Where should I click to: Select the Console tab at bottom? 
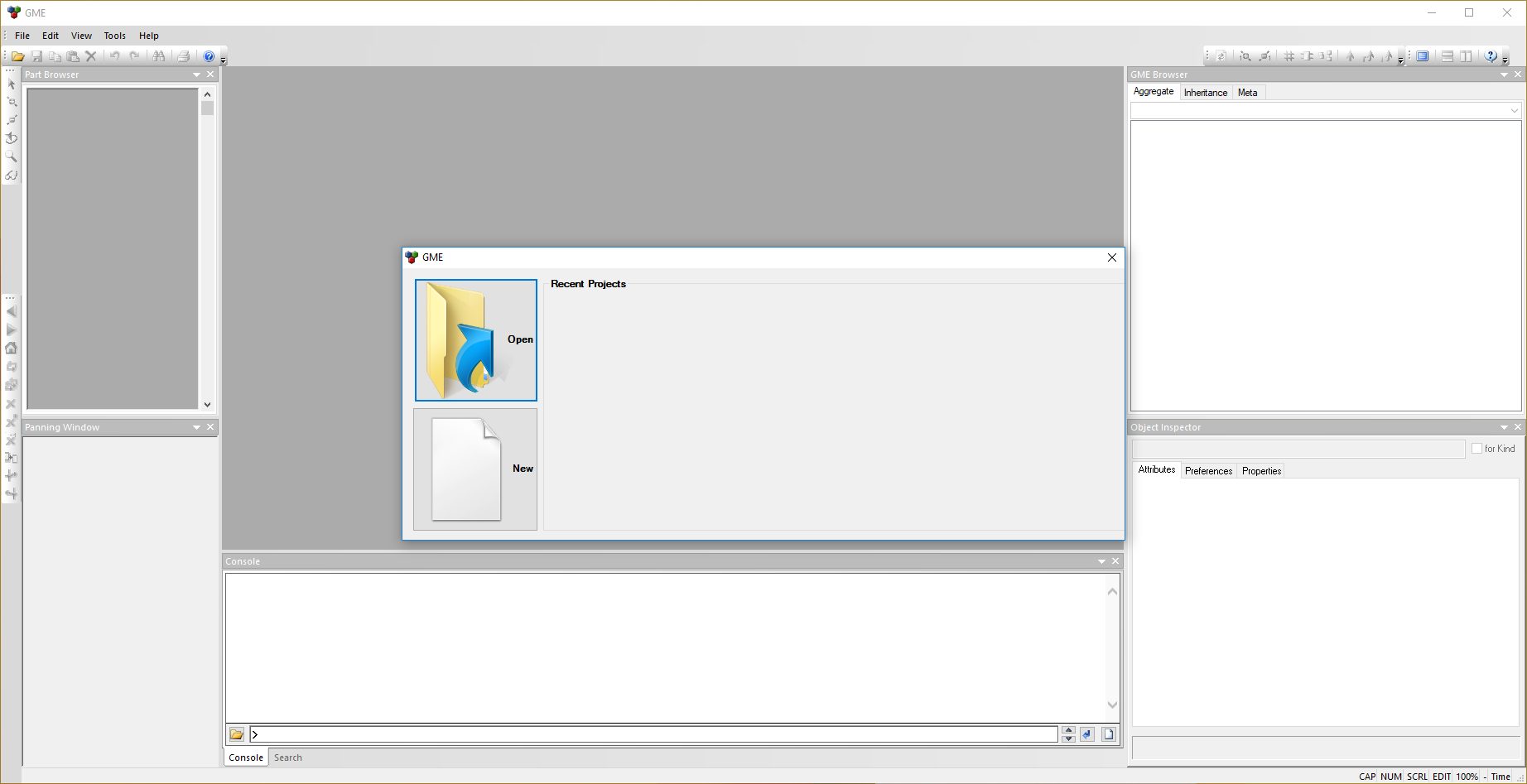pos(246,758)
